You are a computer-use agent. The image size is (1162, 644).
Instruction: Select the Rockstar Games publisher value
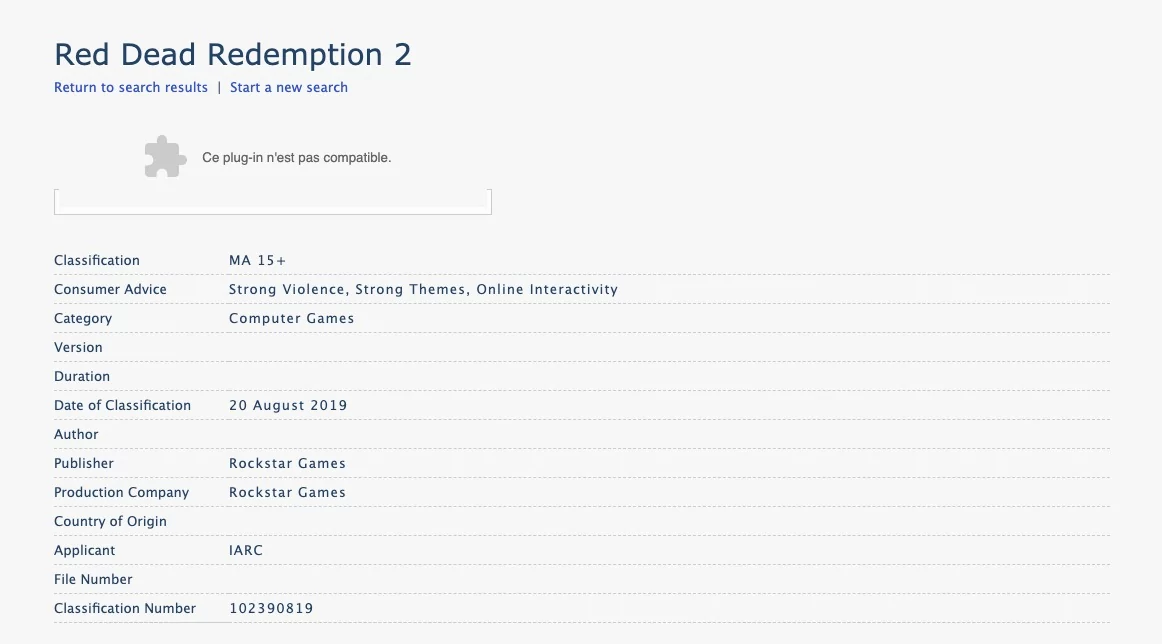point(288,463)
